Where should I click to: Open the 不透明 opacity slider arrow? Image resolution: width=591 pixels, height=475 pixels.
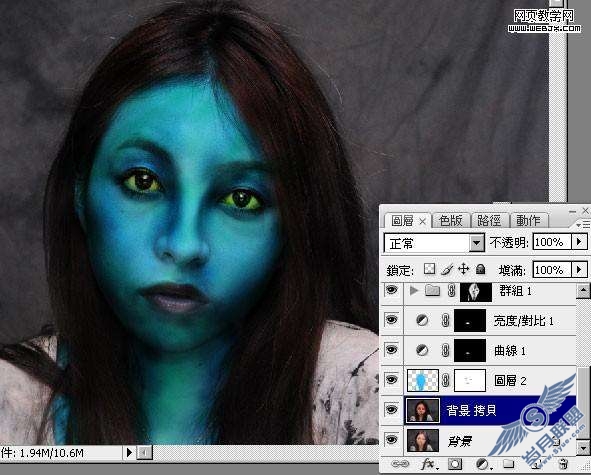click(580, 241)
